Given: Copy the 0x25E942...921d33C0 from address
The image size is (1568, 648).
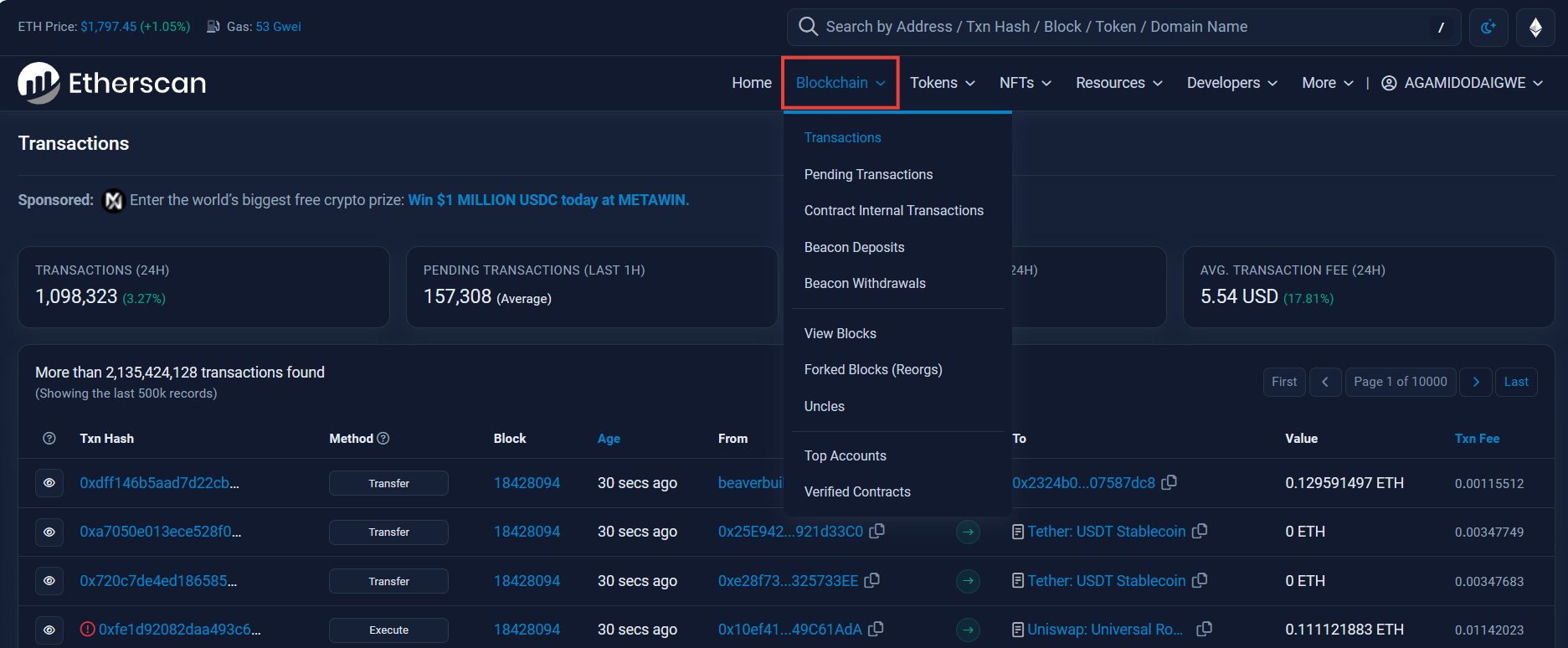Looking at the screenshot, I should point(877,531).
